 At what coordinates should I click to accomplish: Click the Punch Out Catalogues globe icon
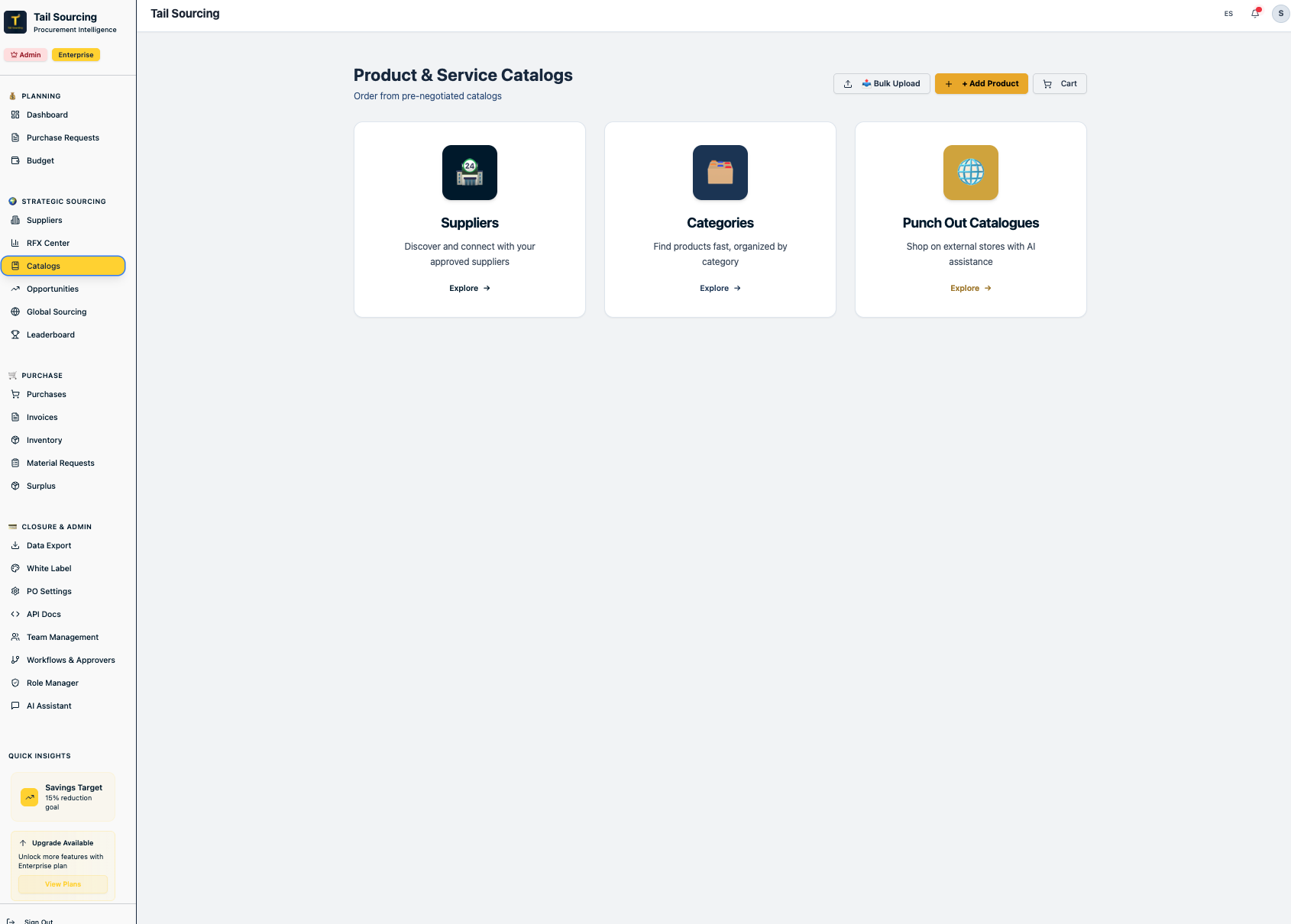(x=971, y=173)
